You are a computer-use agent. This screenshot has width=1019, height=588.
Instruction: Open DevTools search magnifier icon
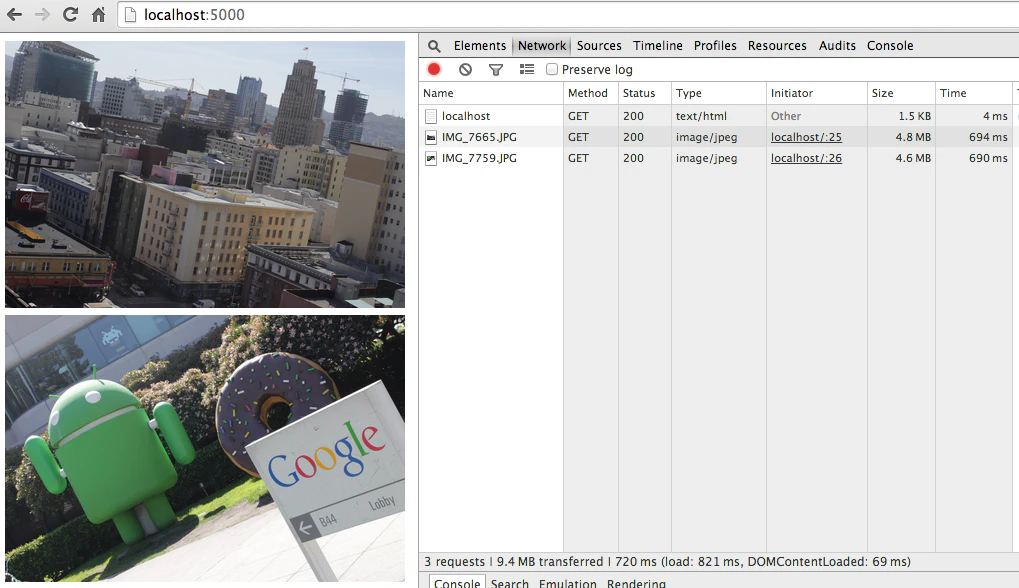(x=434, y=46)
